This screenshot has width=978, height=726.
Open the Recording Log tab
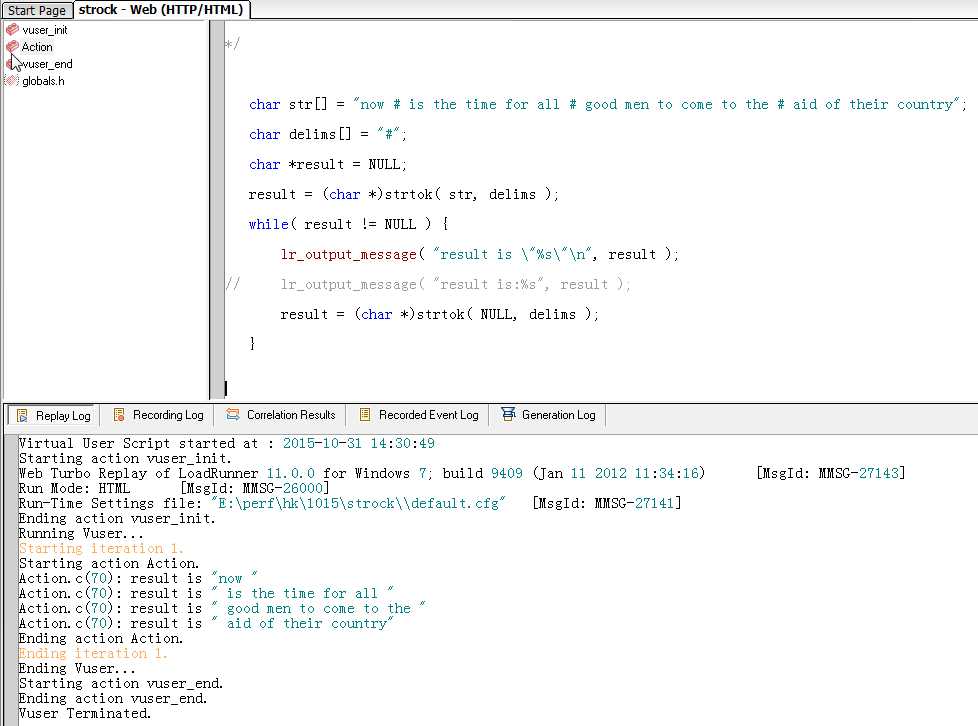tap(158, 415)
